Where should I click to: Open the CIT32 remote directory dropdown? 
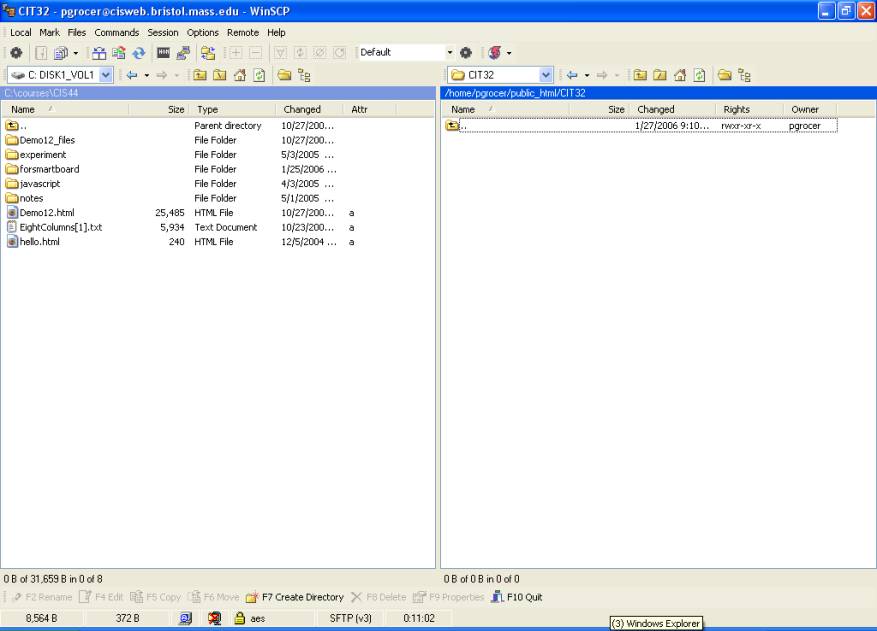click(545, 75)
